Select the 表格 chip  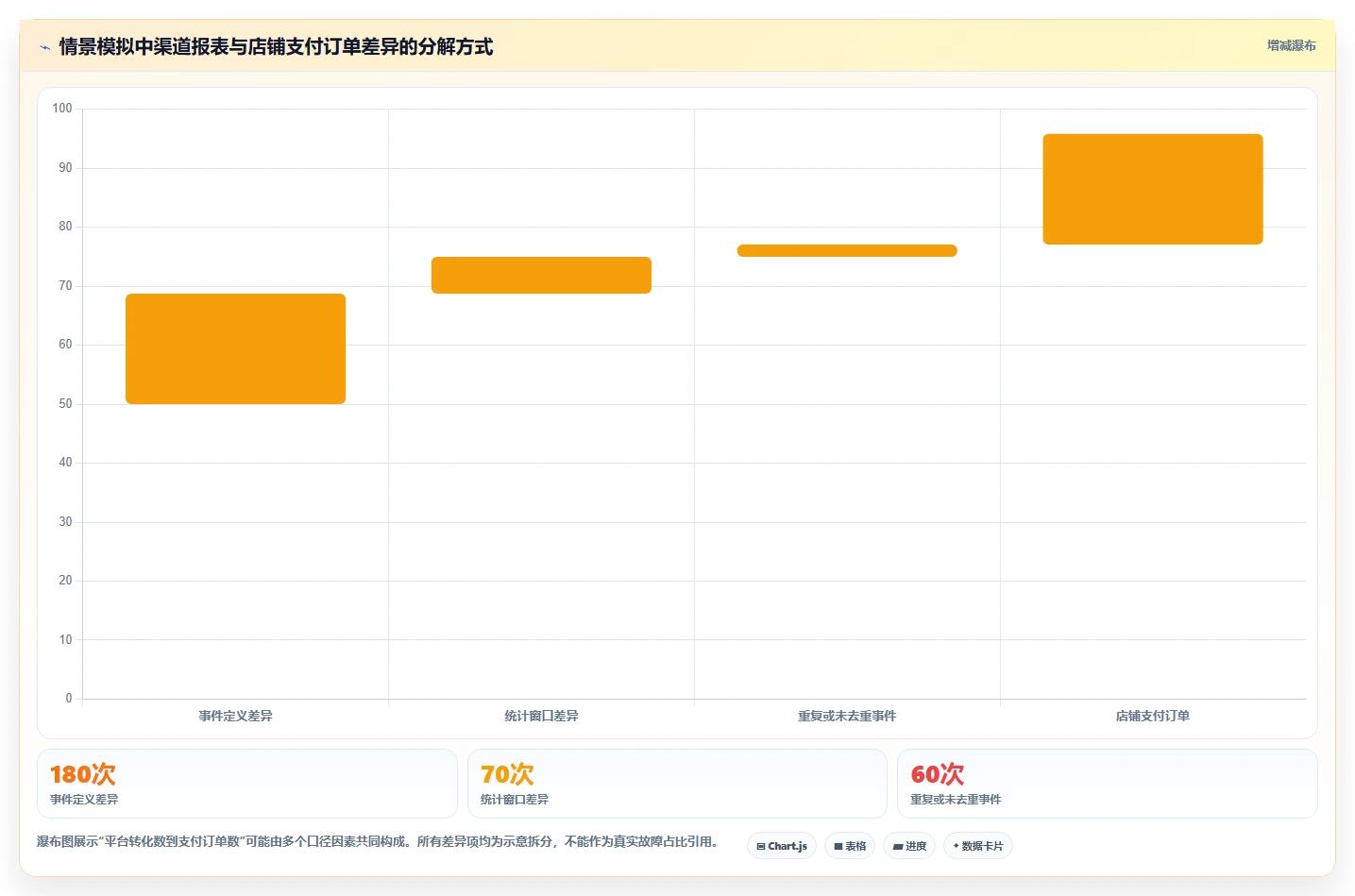[850, 846]
